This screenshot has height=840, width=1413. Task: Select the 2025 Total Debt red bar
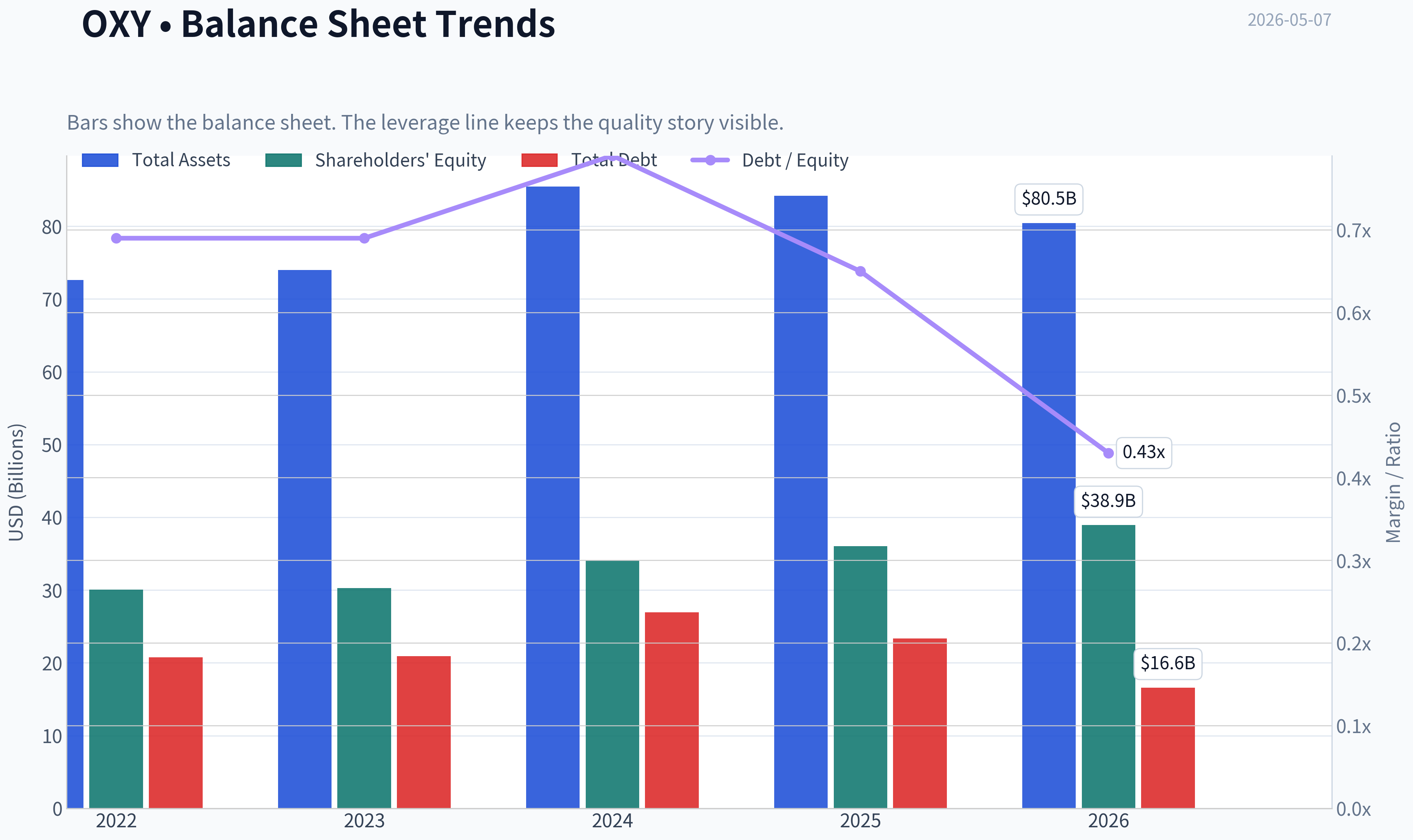(x=920, y=723)
